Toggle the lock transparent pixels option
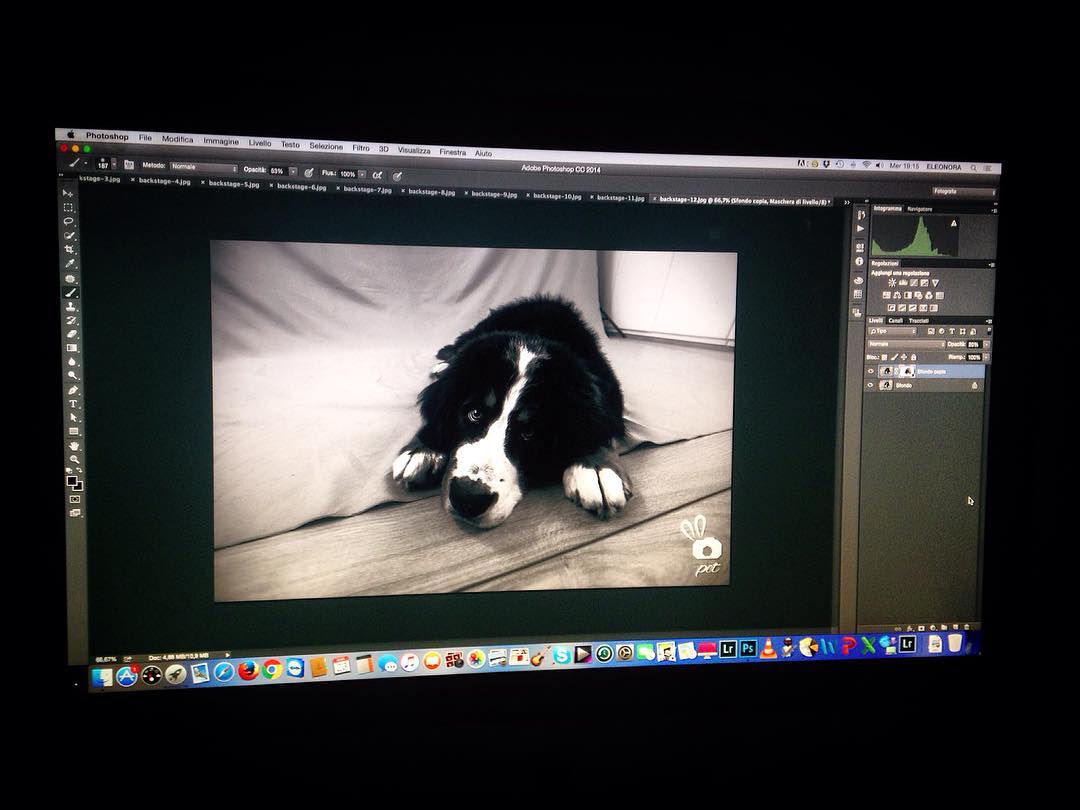Screen dimensions: 1080x810 click(884, 357)
